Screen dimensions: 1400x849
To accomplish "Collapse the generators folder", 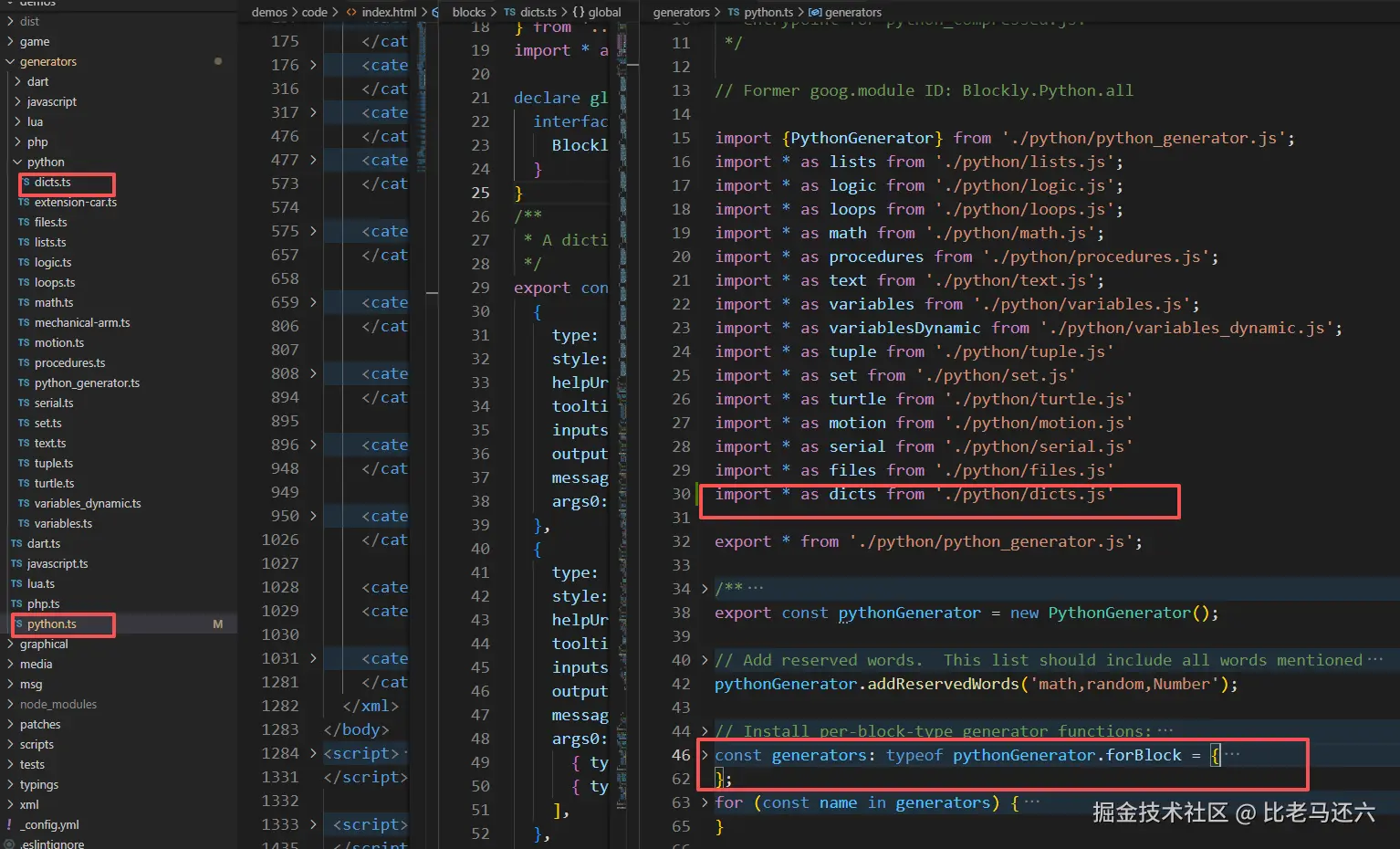I will [10, 62].
